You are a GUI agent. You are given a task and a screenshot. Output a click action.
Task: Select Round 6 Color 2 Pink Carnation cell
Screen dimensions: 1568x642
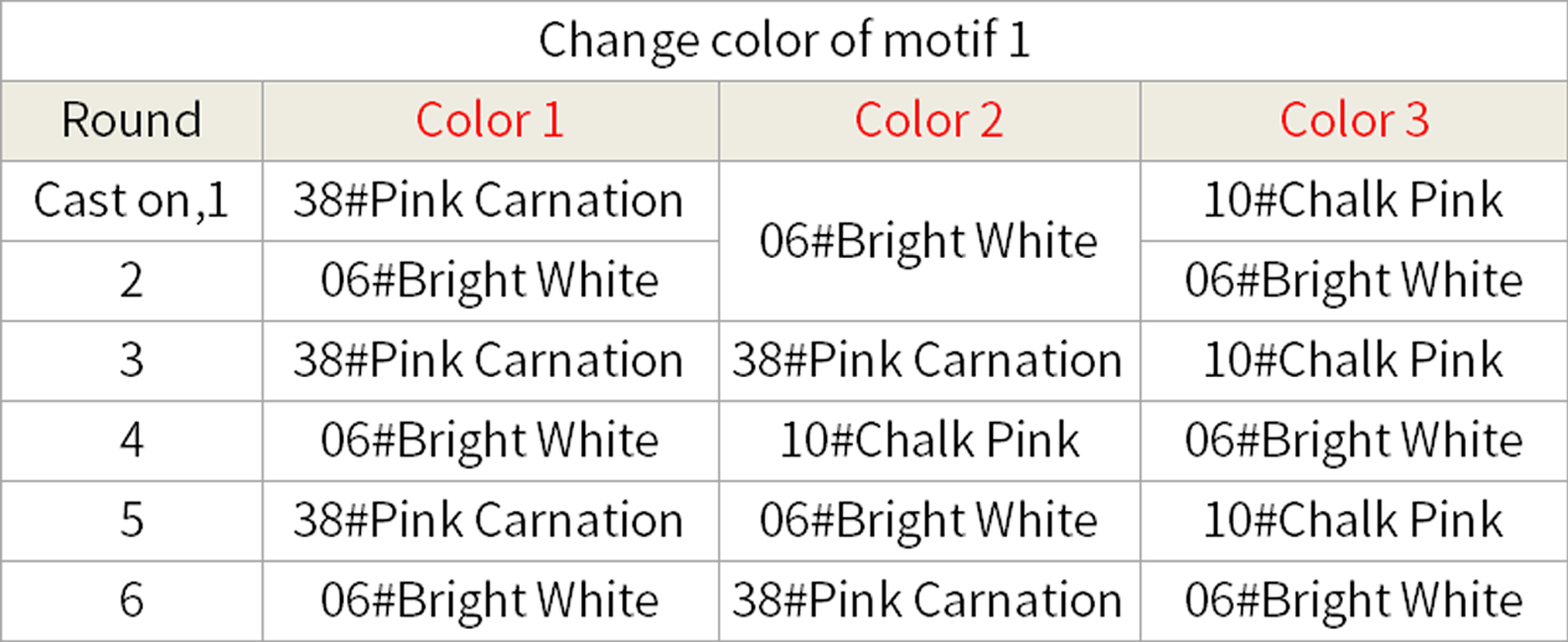[x=929, y=601]
